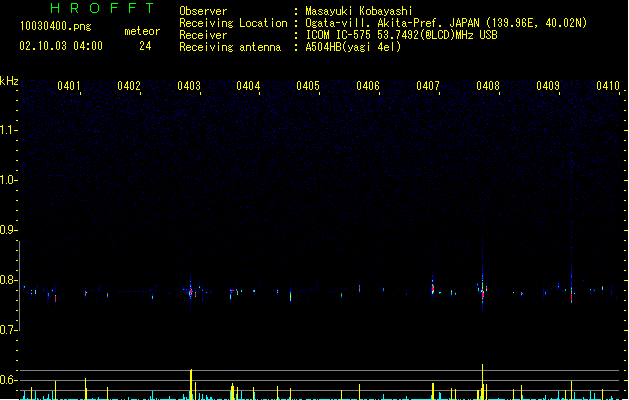Click the 0408 time marker

point(488,86)
